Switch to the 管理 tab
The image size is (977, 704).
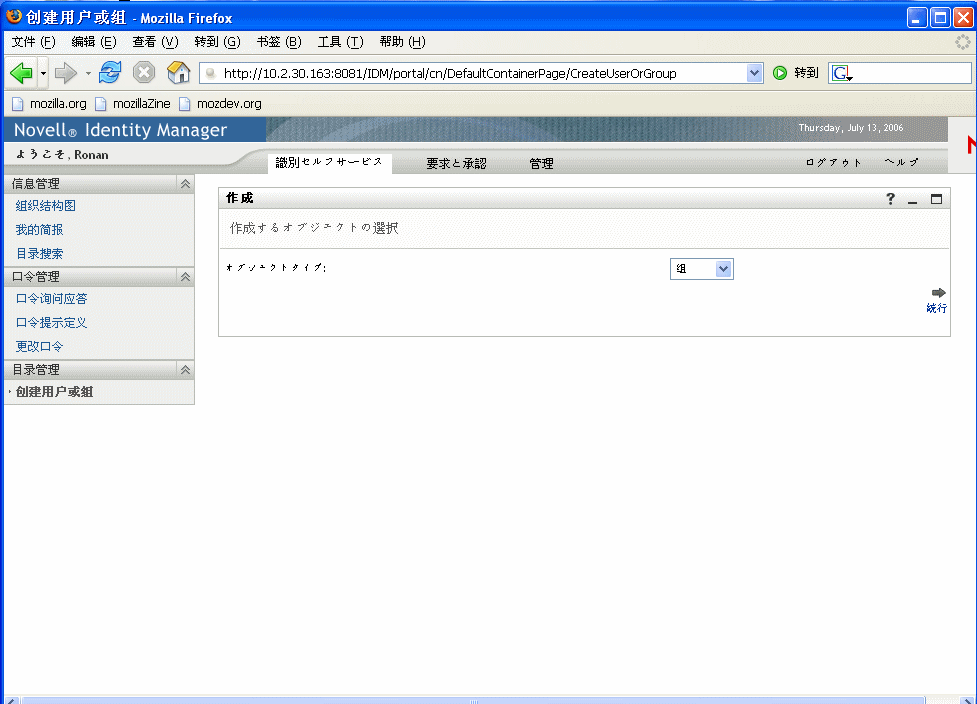(541, 163)
